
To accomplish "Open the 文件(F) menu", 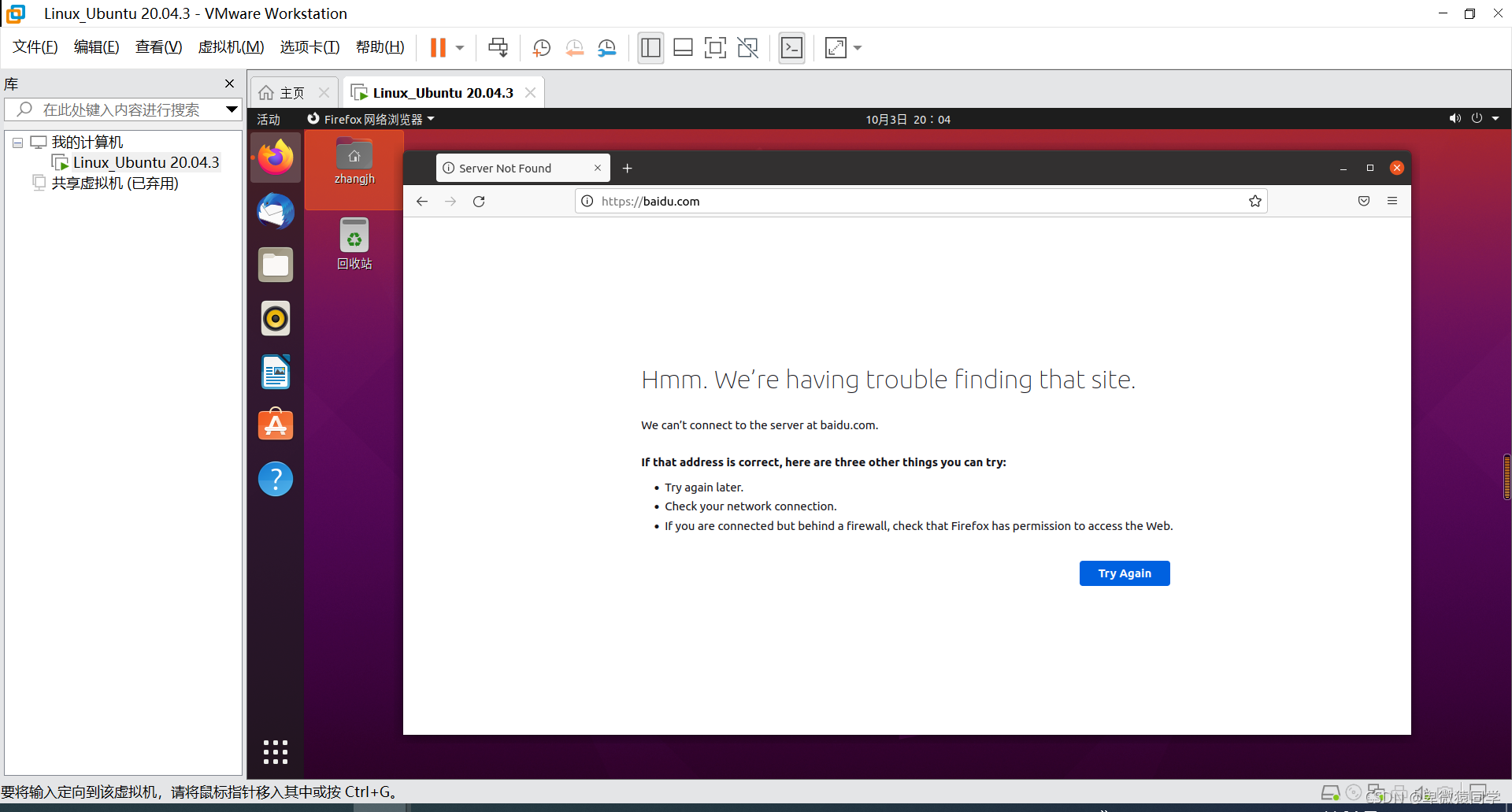I will [35, 47].
